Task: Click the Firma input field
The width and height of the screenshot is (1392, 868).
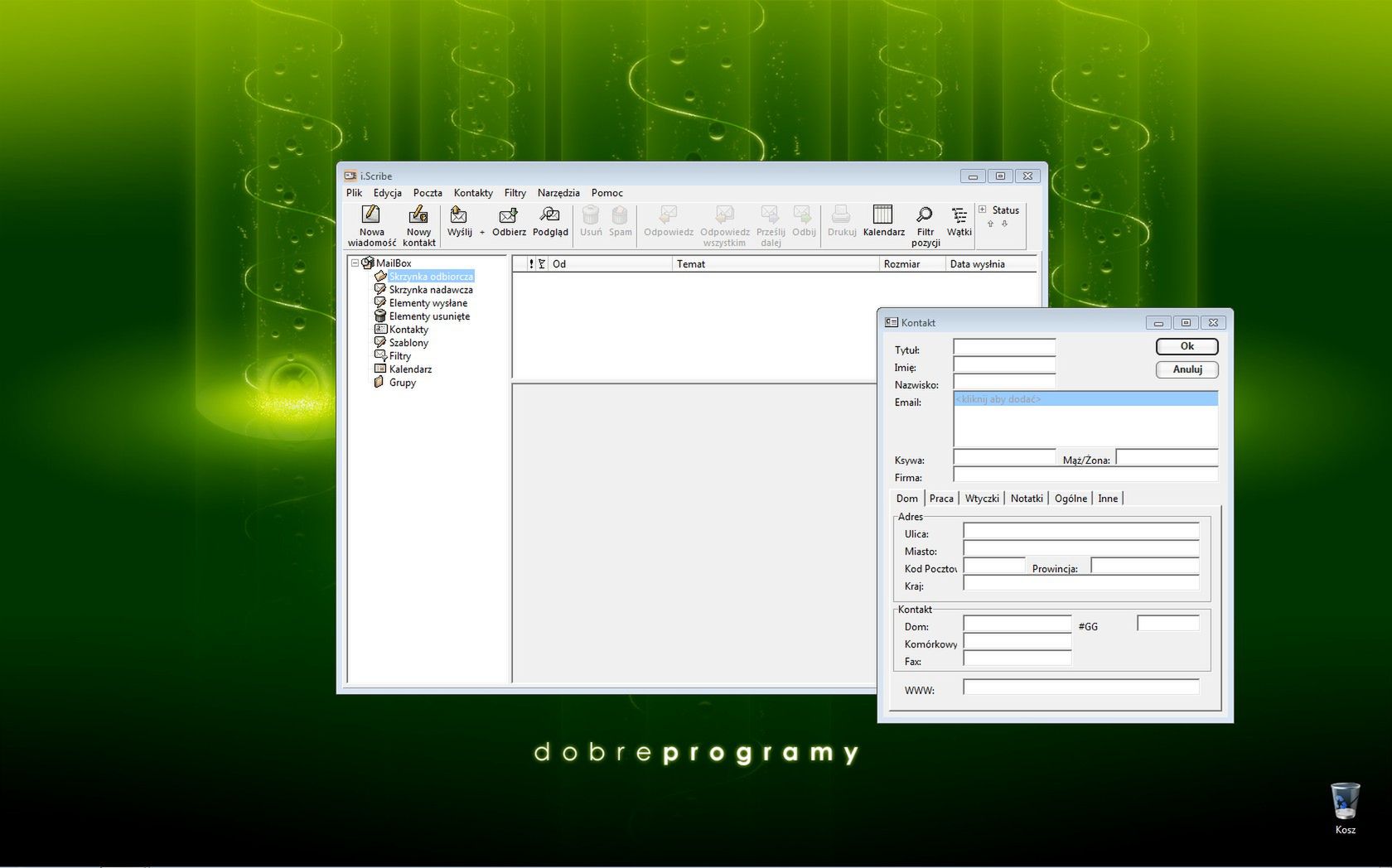Action: [1085, 475]
